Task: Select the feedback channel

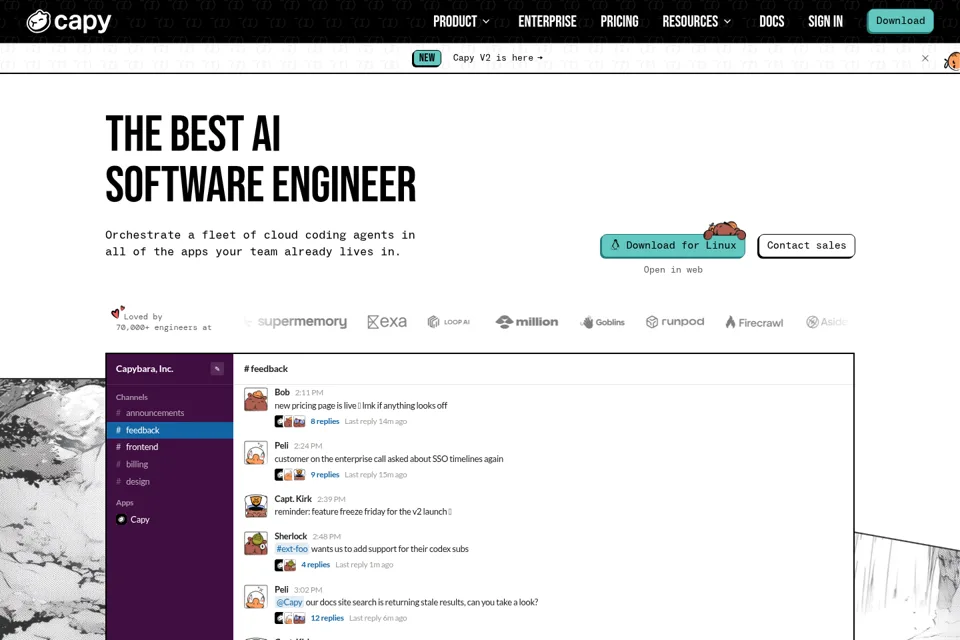Action: tap(170, 430)
